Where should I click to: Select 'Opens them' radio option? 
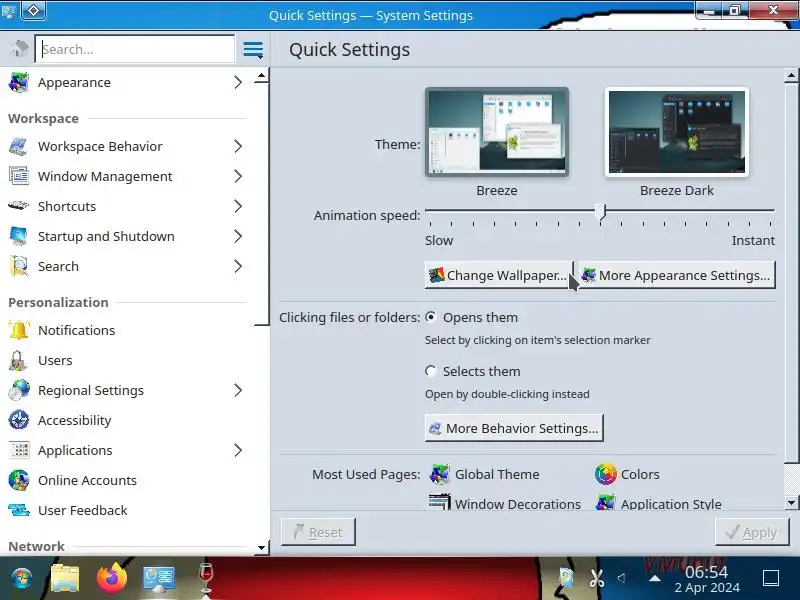tap(431, 317)
